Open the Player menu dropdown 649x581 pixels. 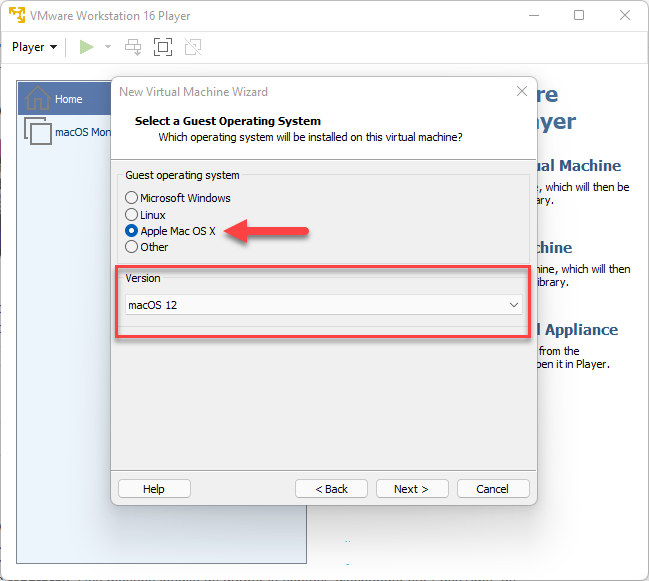[34, 47]
